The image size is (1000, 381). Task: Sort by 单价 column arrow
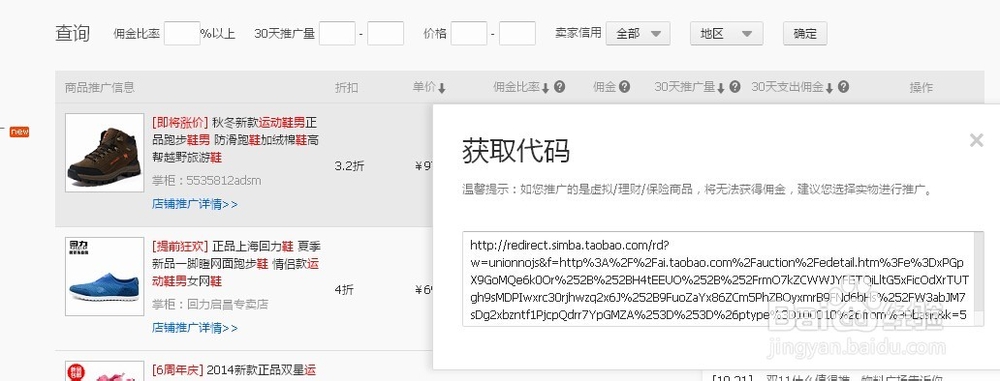[441, 88]
